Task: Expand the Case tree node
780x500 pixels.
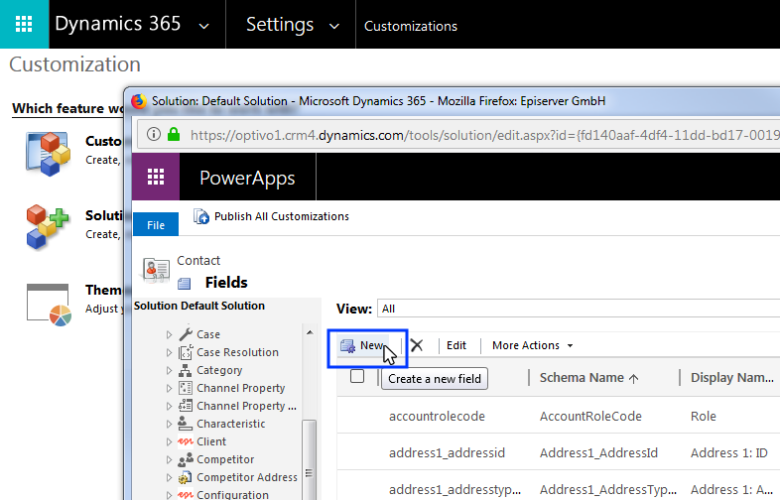Action: click(169, 335)
